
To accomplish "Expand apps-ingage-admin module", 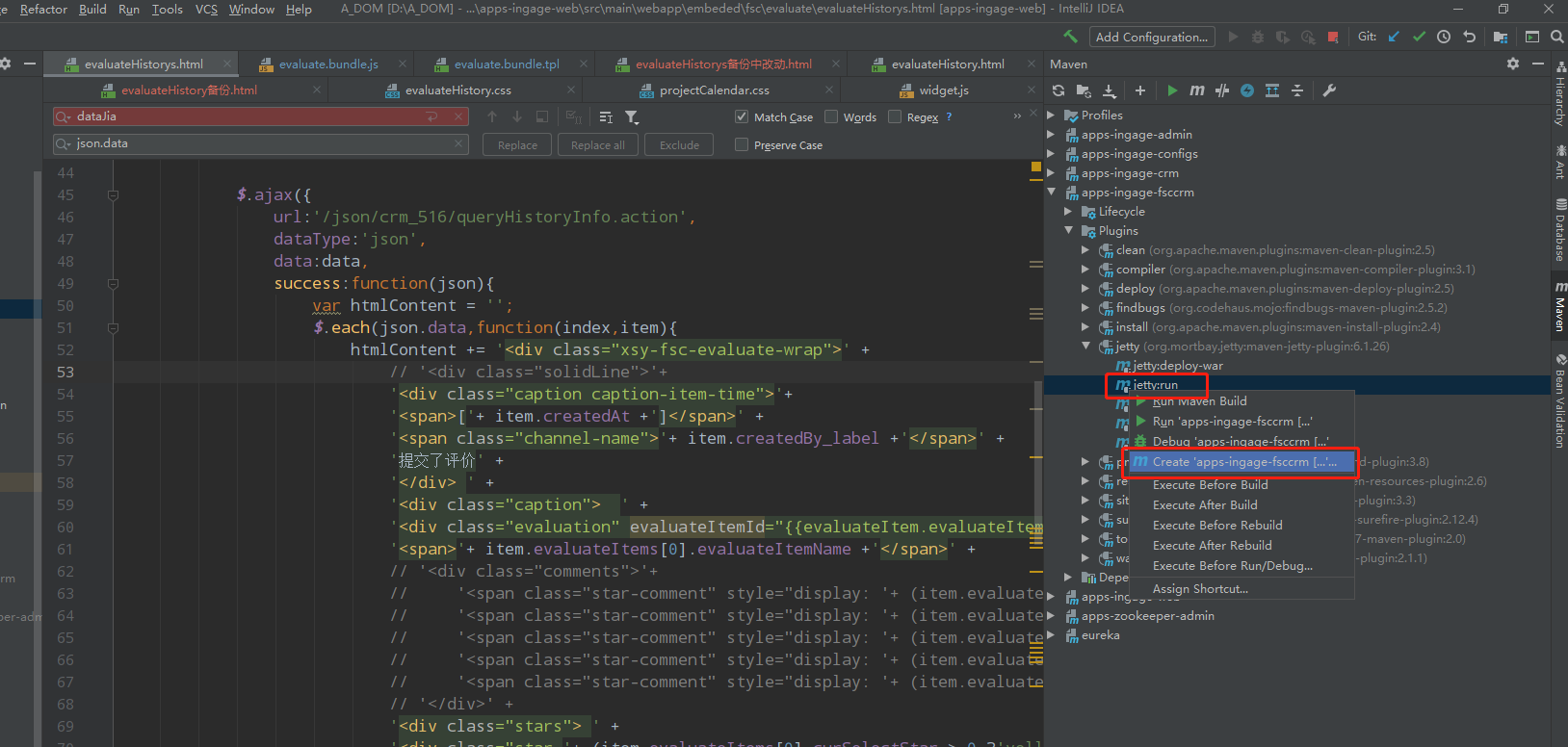I will point(1052,135).
